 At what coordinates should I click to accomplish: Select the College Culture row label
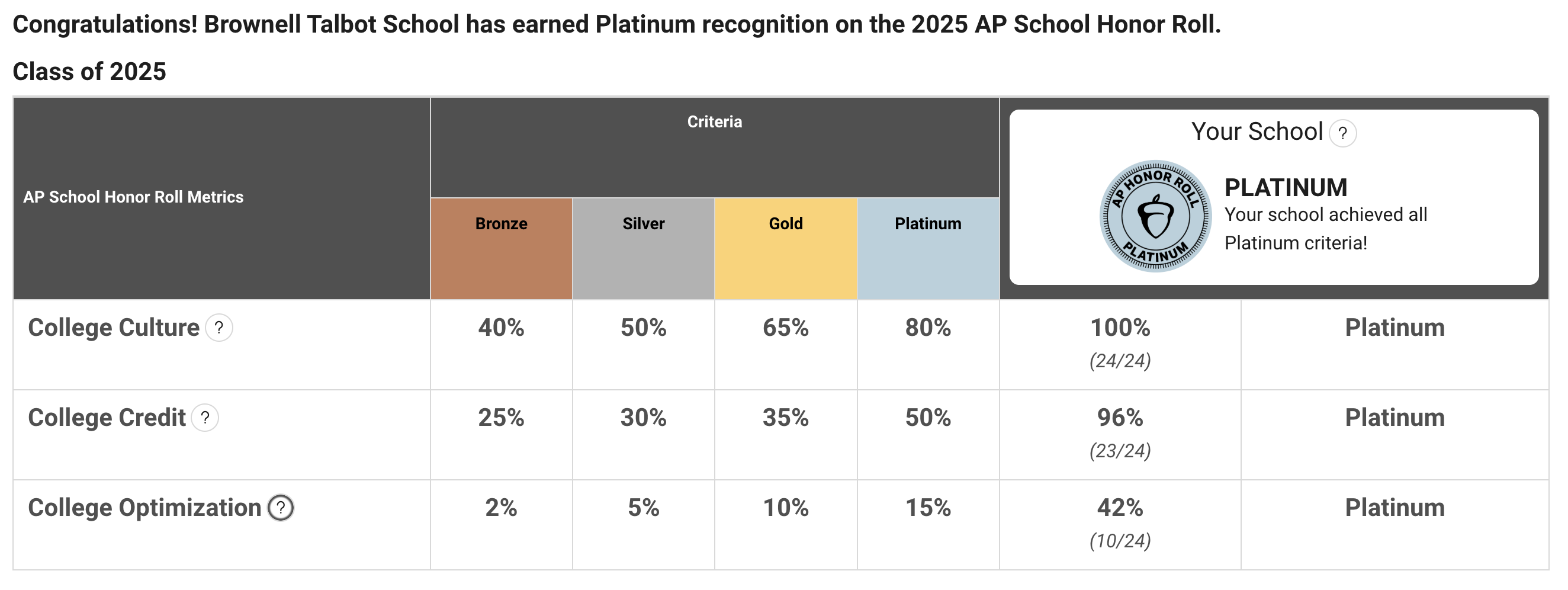point(114,328)
